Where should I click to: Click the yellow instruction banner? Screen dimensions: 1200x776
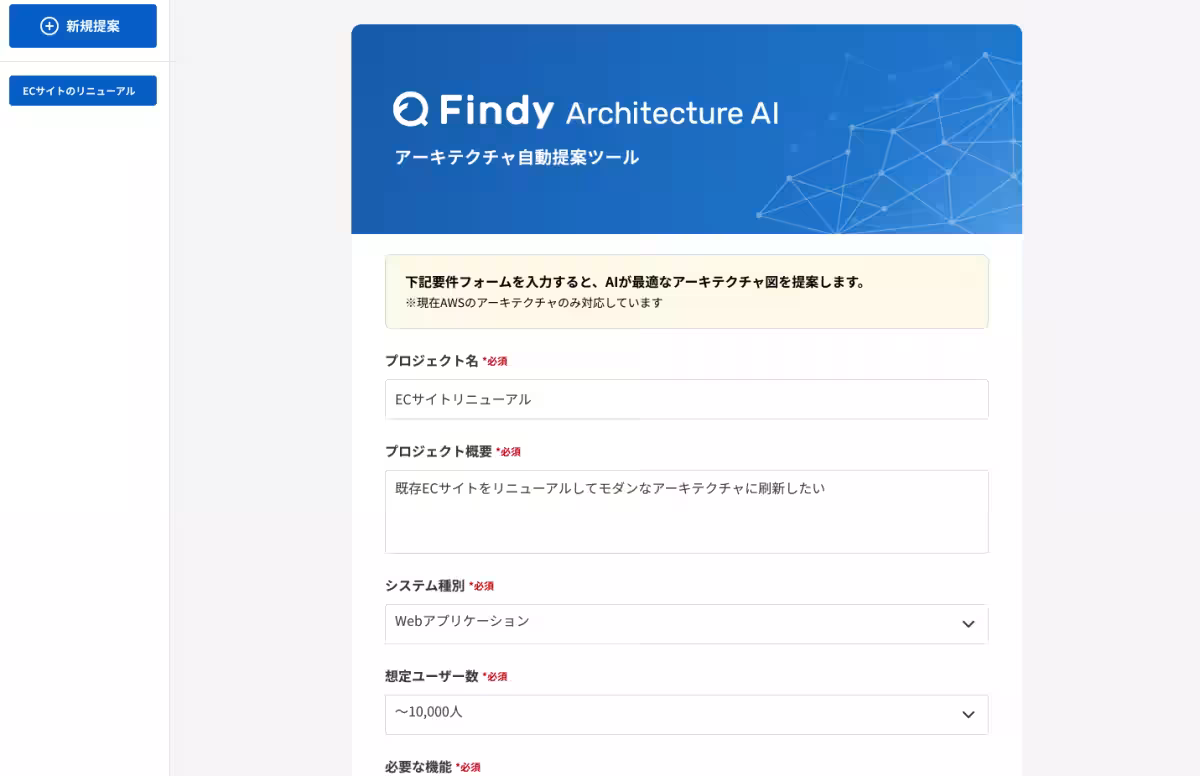click(686, 290)
